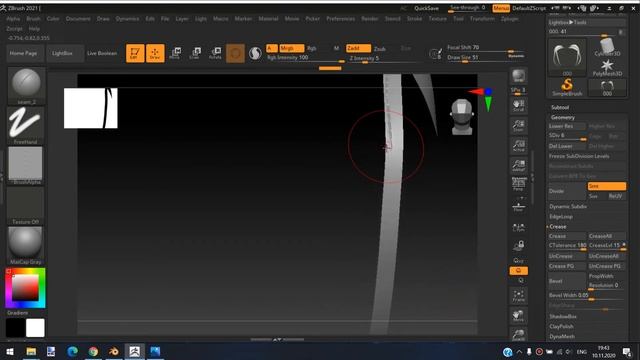This screenshot has height=360, width=640.
Task: Click the Frame icon in right shelf
Action: [x=518, y=296]
